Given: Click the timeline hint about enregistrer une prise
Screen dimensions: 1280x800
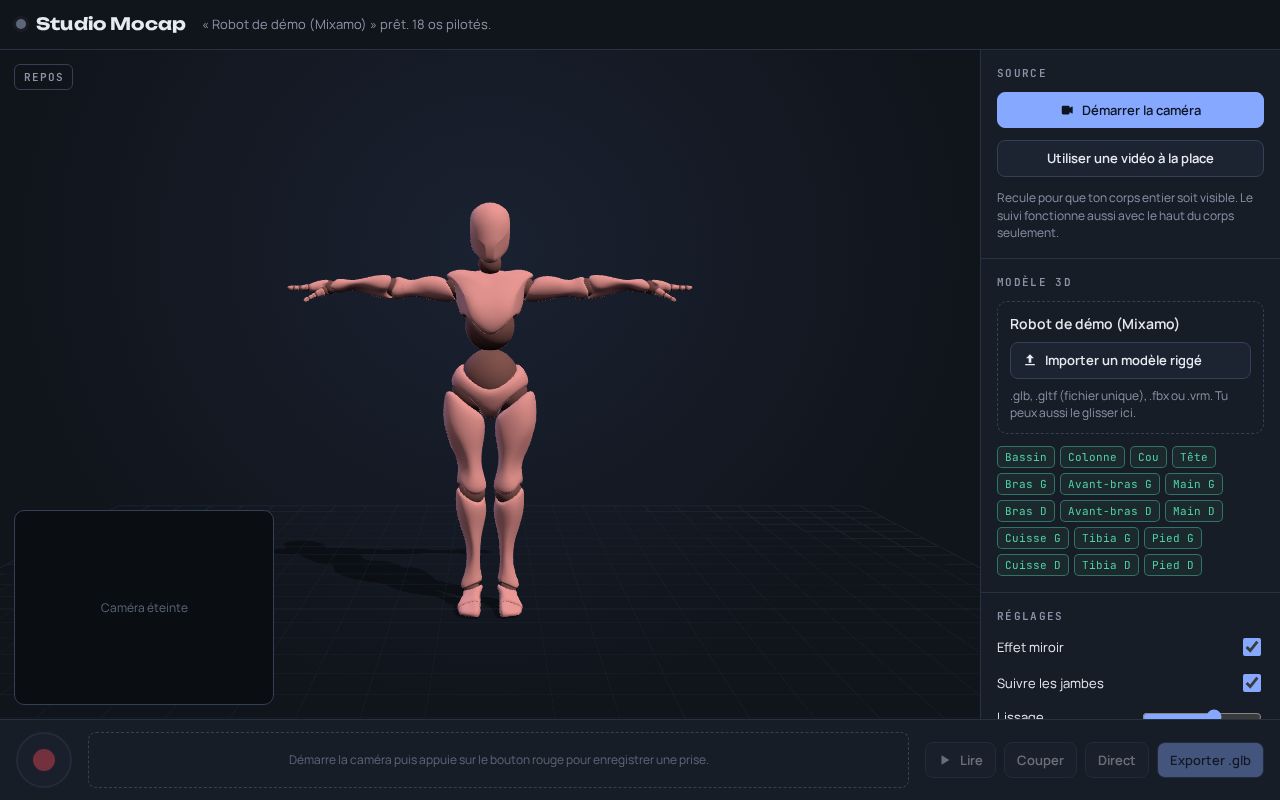Looking at the screenshot, I should click(499, 760).
